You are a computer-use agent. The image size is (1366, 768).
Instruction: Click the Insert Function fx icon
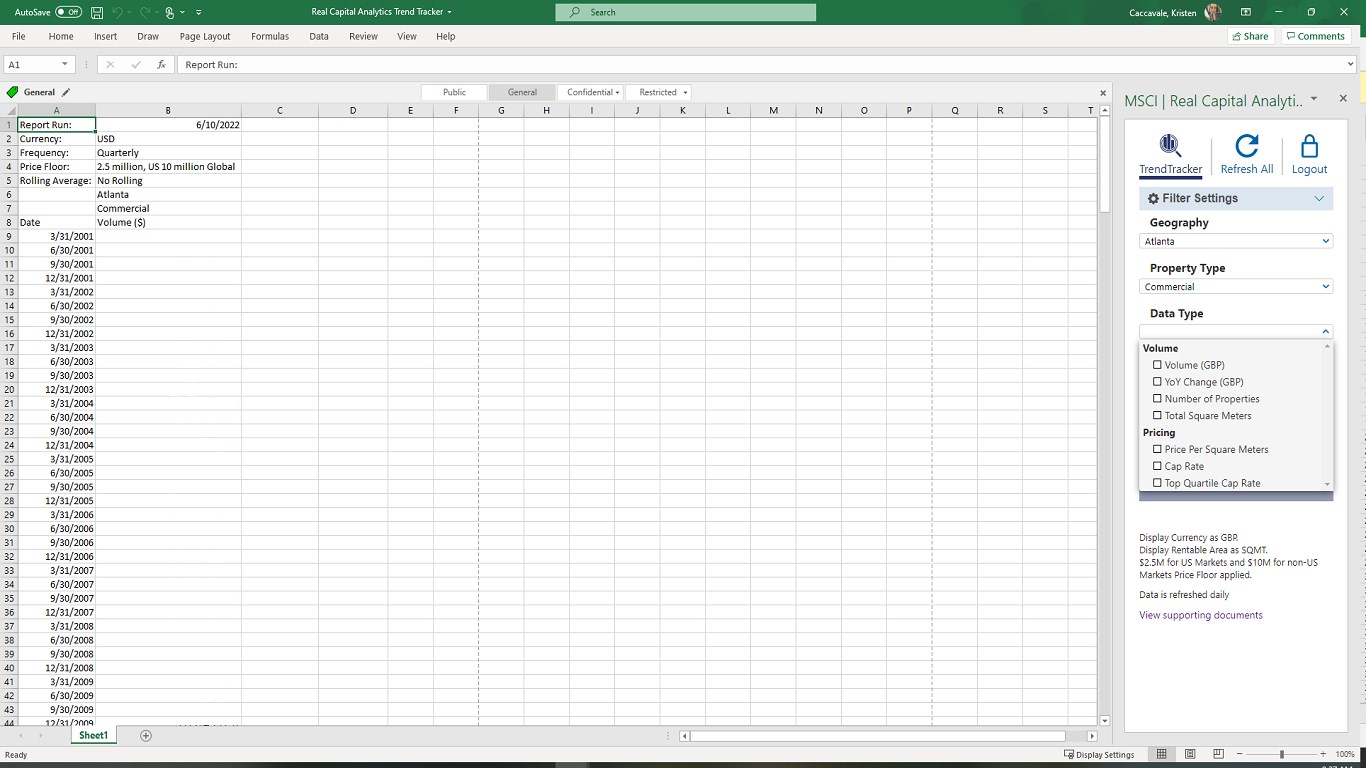[161, 64]
